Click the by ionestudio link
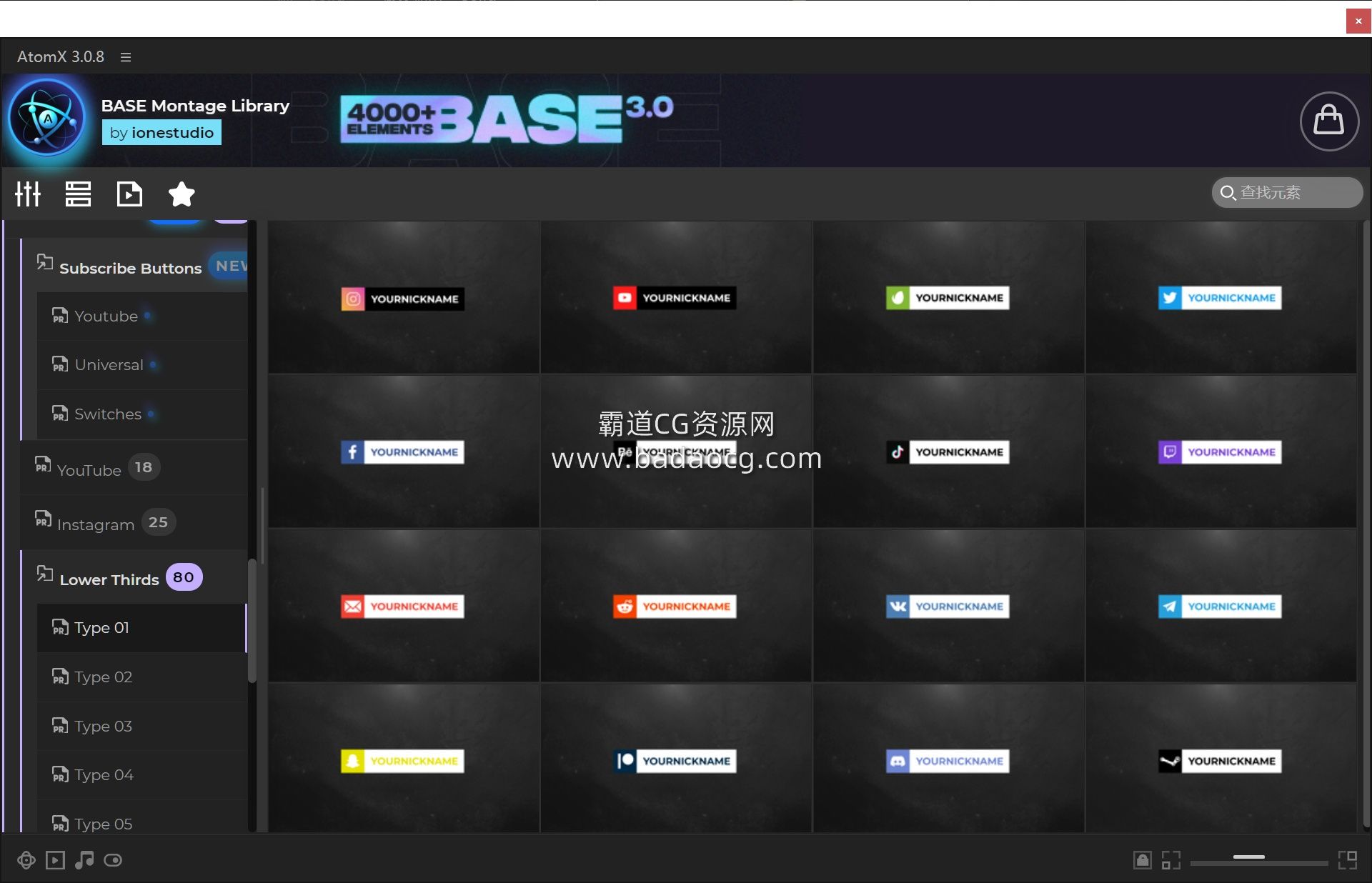Viewport: 1372px width, 883px height. 161,133
